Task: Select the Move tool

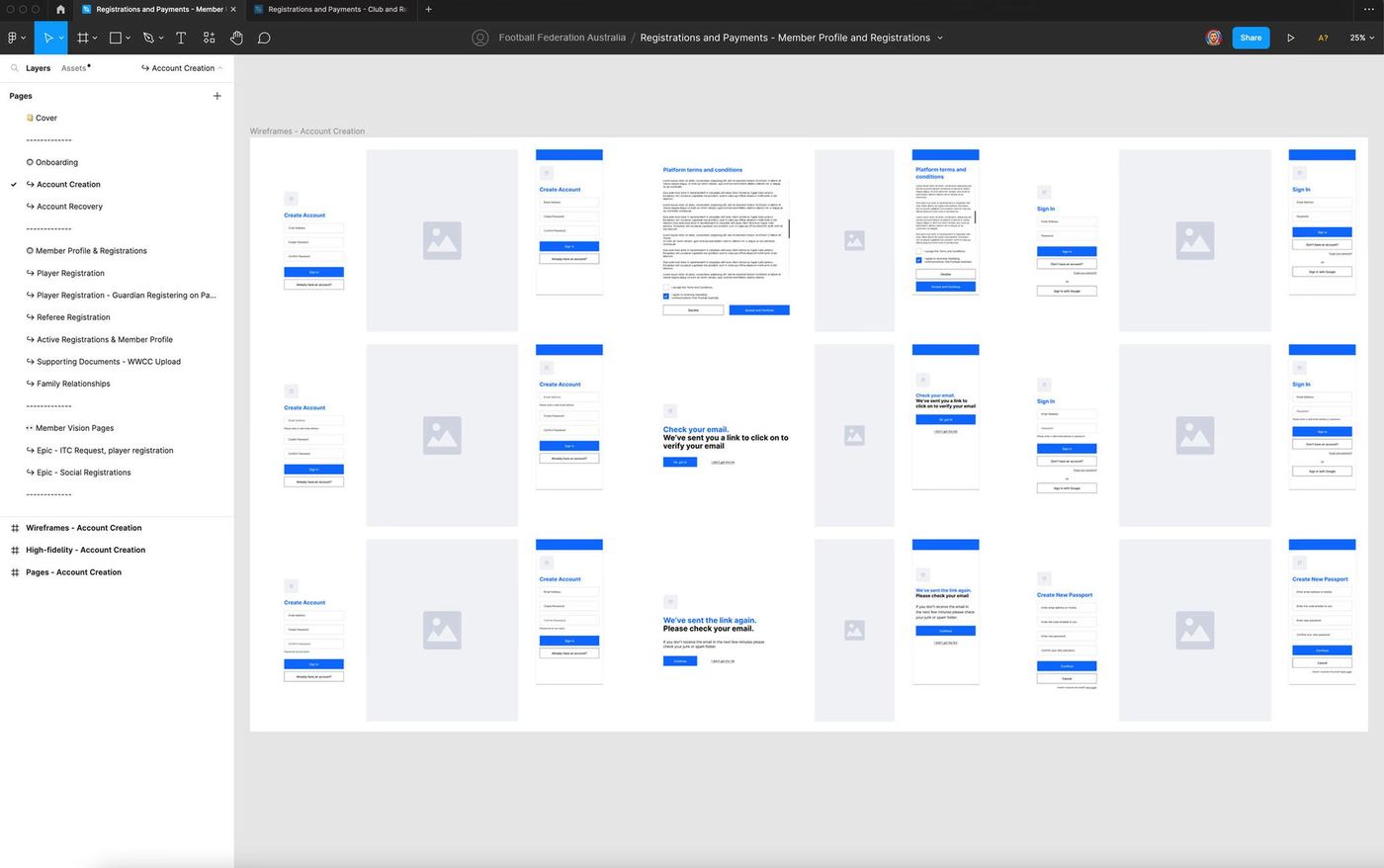Action: coord(47,38)
